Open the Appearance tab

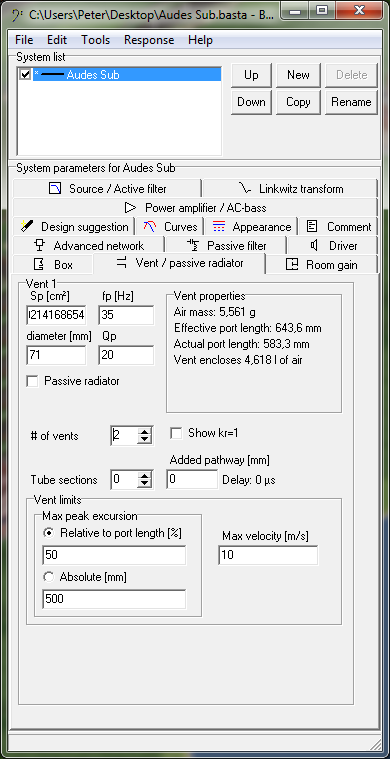click(251, 227)
